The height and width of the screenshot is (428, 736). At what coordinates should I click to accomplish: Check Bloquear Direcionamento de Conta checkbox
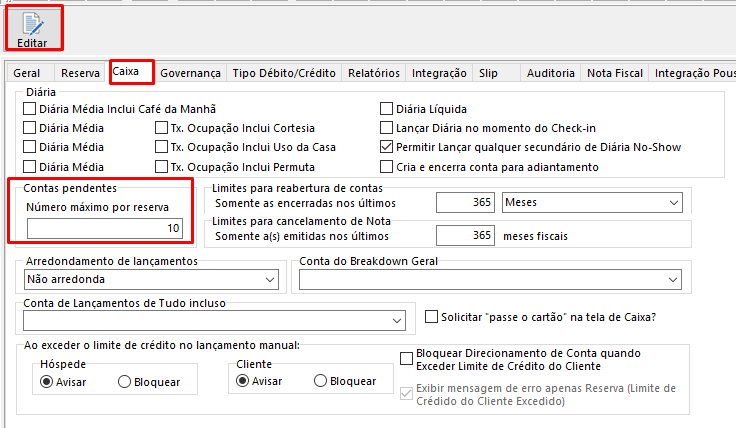click(406, 359)
